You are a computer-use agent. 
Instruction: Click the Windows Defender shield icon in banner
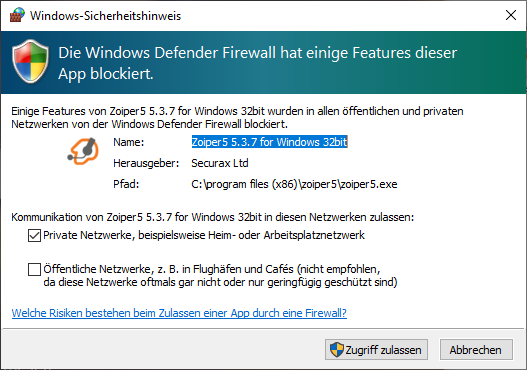(30, 61)
